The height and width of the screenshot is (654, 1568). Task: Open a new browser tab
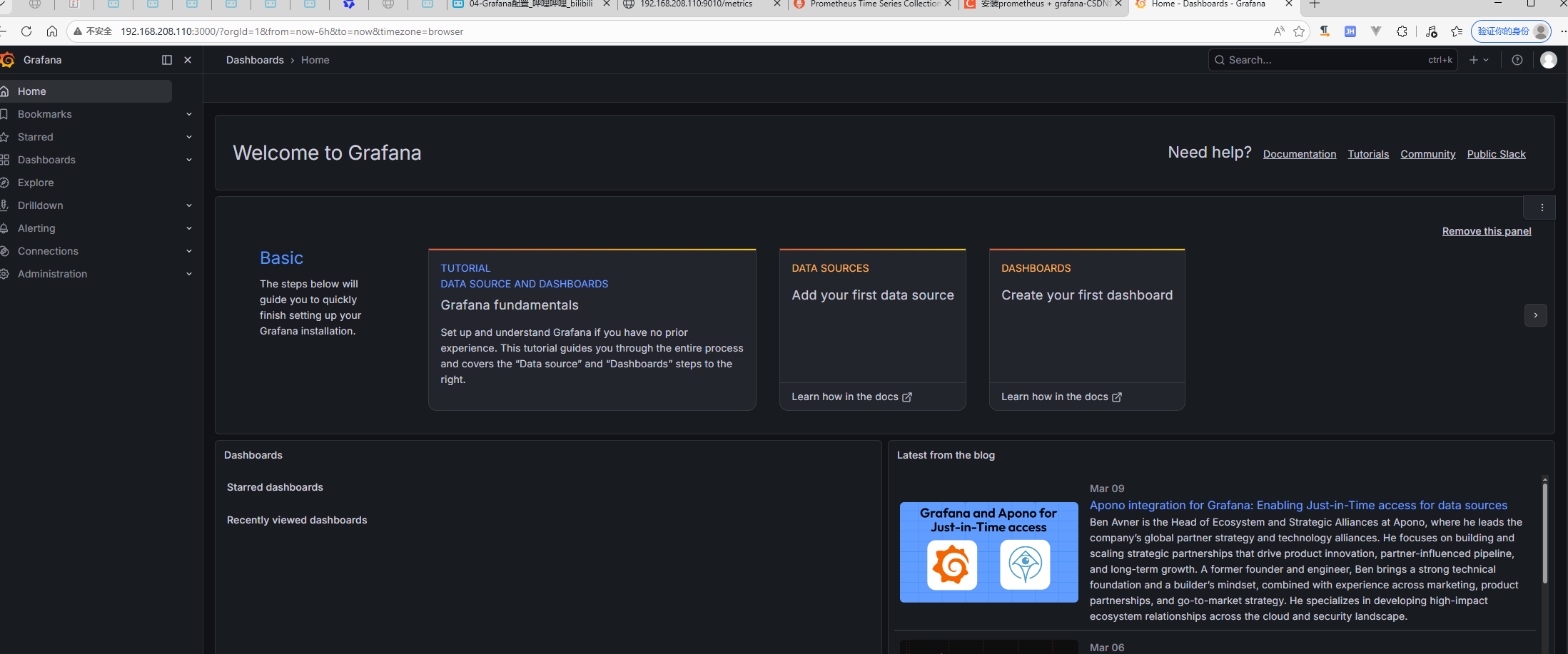[x=1315, y=4]
